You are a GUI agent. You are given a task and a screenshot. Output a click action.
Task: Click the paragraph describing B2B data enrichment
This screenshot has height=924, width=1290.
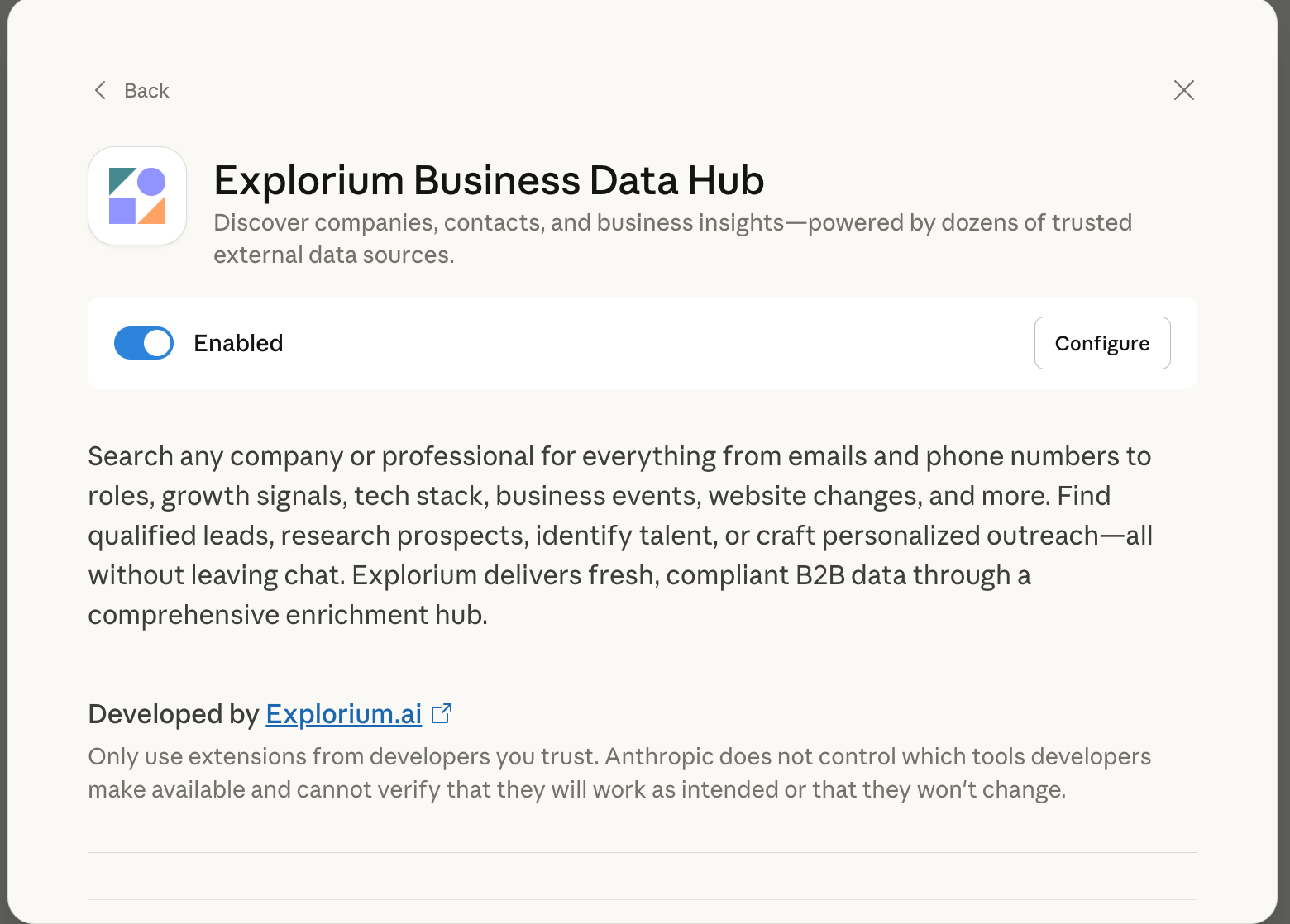click(620, 536)
